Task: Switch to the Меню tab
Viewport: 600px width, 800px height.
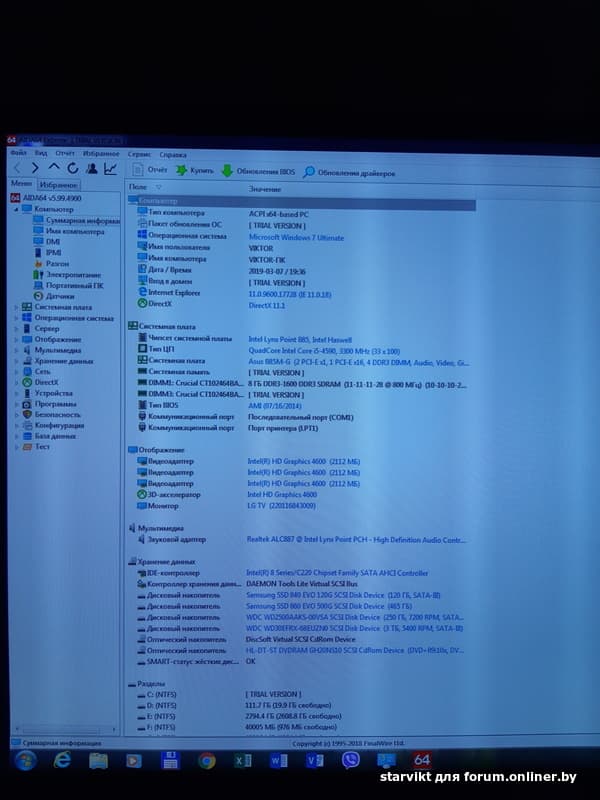Action: 21,184
